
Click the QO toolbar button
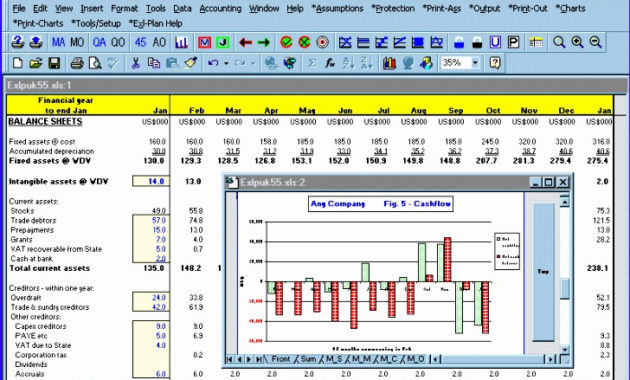[x=118, y=42]
